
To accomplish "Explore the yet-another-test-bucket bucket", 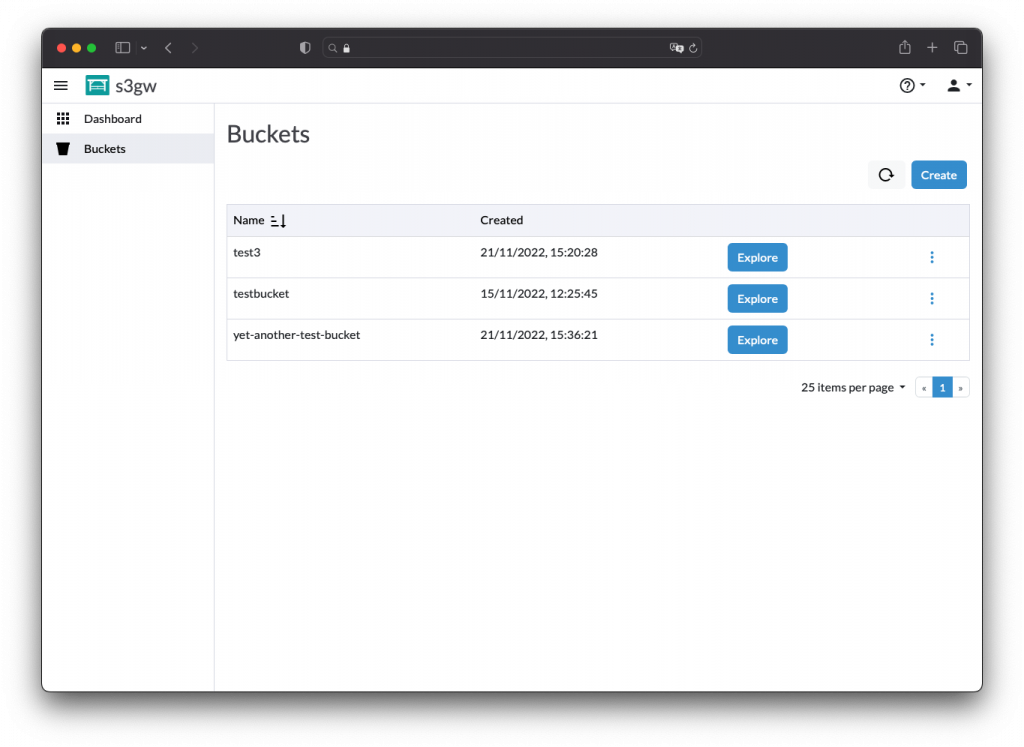I will [x=757, y=340].
